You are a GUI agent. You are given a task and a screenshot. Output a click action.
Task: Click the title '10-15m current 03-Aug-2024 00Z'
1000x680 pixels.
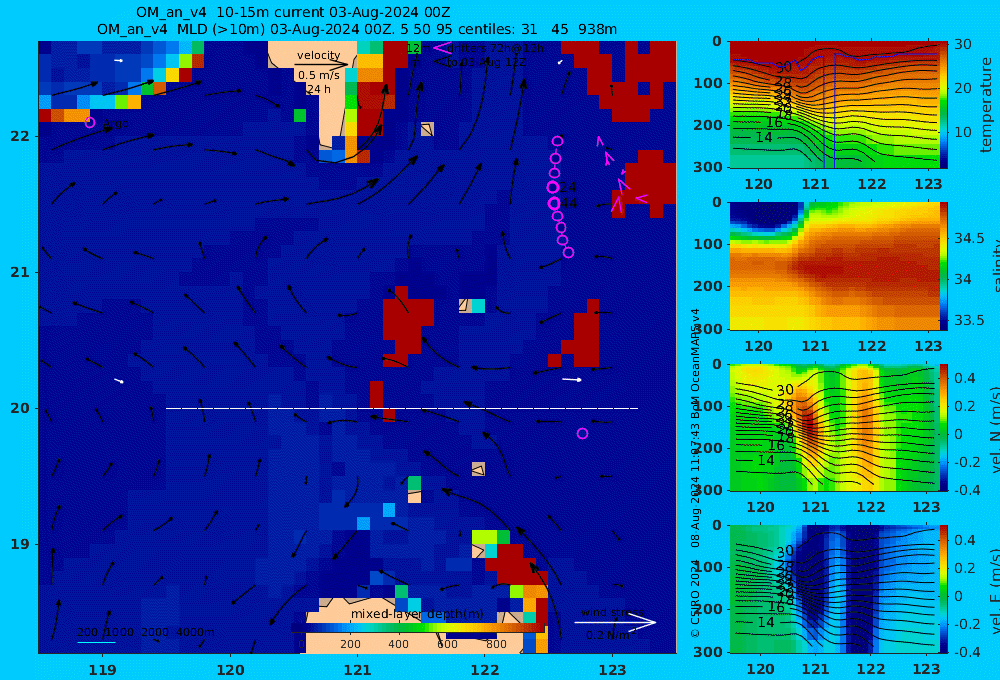pos(334,12)
